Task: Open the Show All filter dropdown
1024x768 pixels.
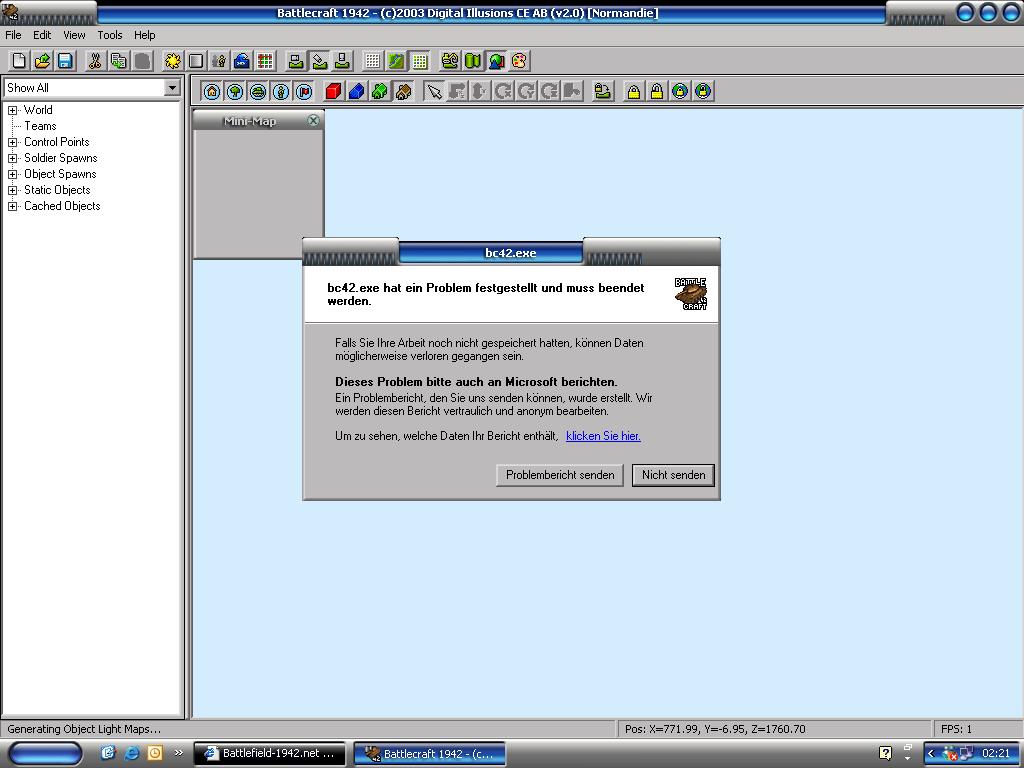Action: tap(172, 88)
